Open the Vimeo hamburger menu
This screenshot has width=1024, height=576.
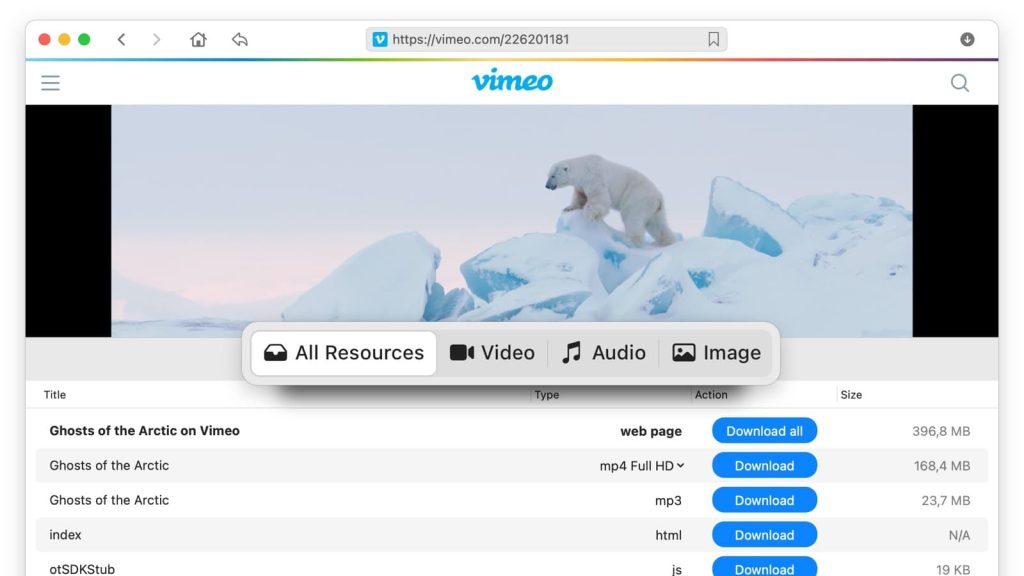(x=50, y=83)
